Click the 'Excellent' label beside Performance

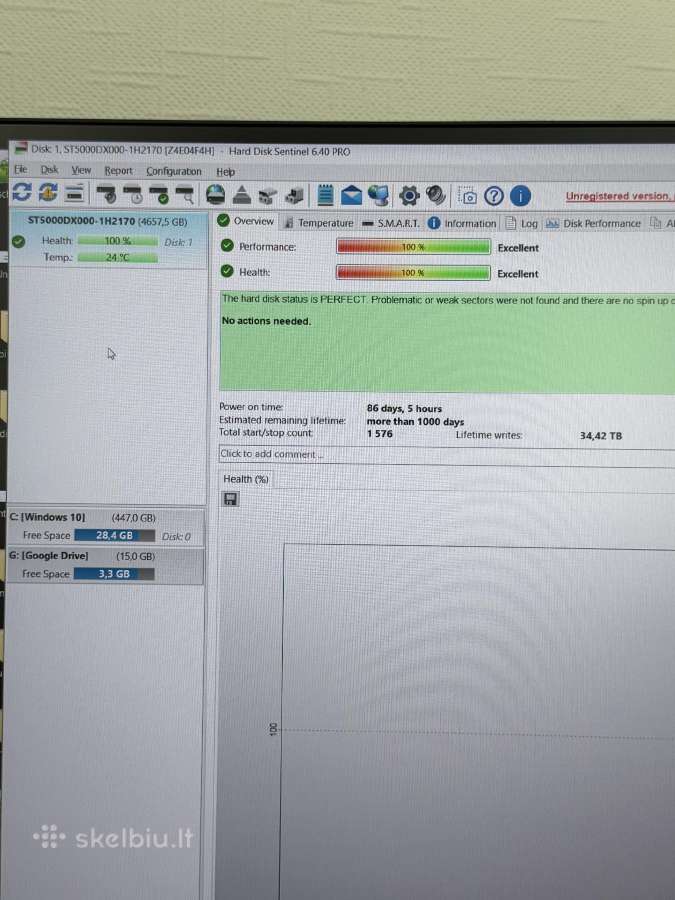tap(518, 248)
